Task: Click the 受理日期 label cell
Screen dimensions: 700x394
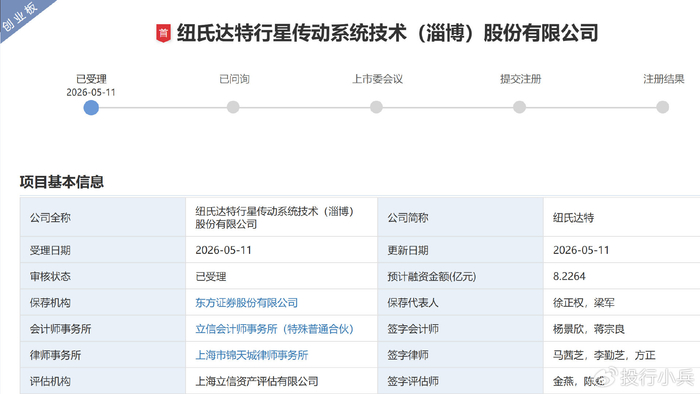Action: coord(103,250)
